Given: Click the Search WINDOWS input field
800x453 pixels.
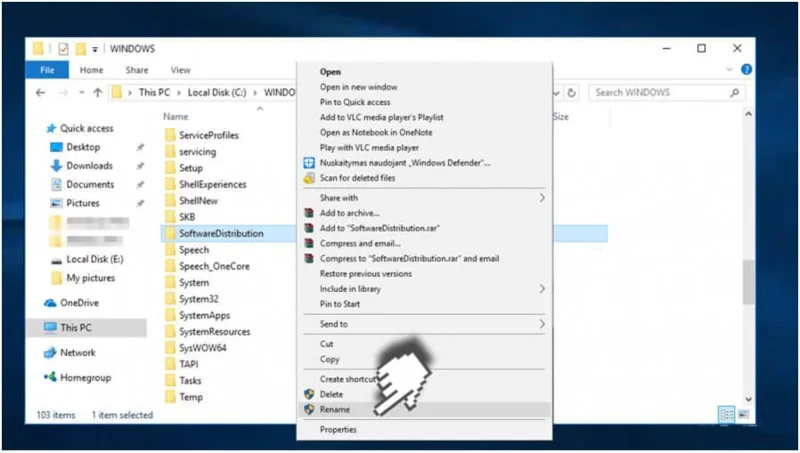Looking at the screenshot, I should click(667, 92).
